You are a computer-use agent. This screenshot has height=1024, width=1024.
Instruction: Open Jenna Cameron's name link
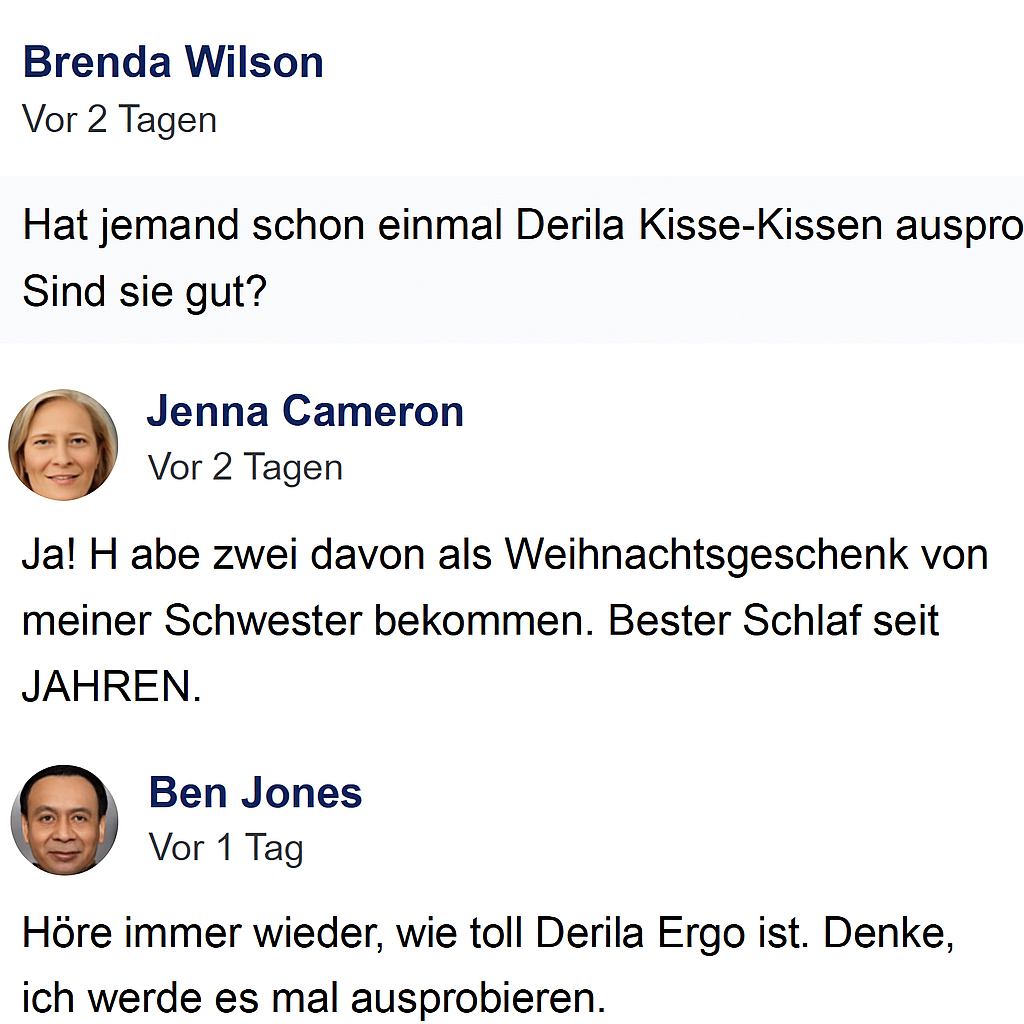point(305,411)
